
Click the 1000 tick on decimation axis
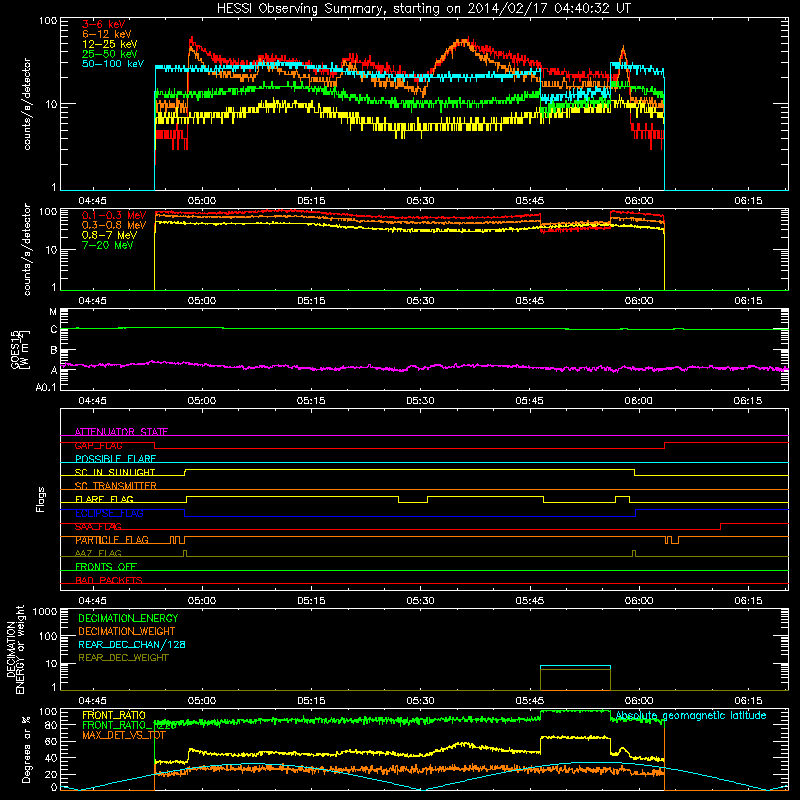tap(45, 611)
